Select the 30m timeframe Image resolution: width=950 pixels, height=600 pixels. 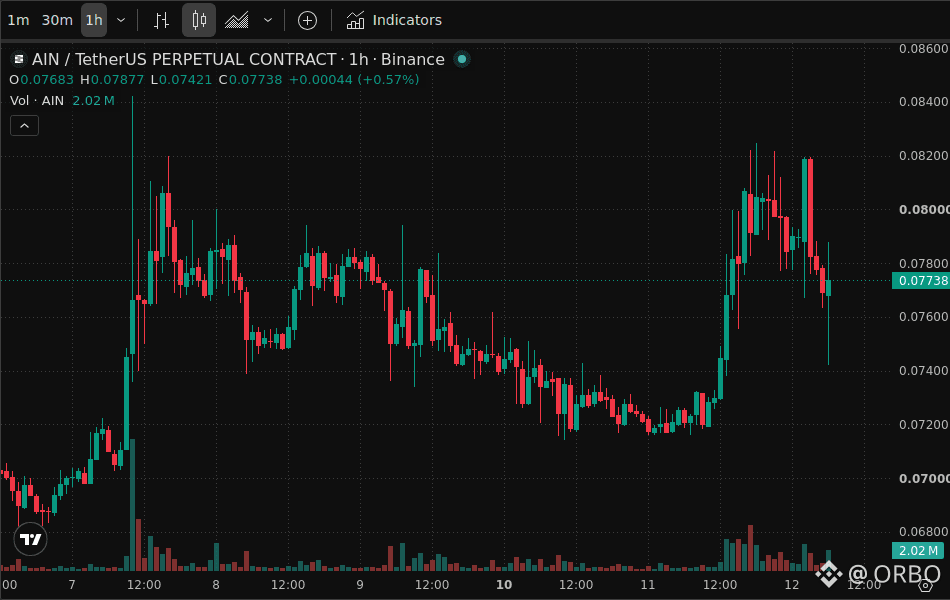coord(57,20)
